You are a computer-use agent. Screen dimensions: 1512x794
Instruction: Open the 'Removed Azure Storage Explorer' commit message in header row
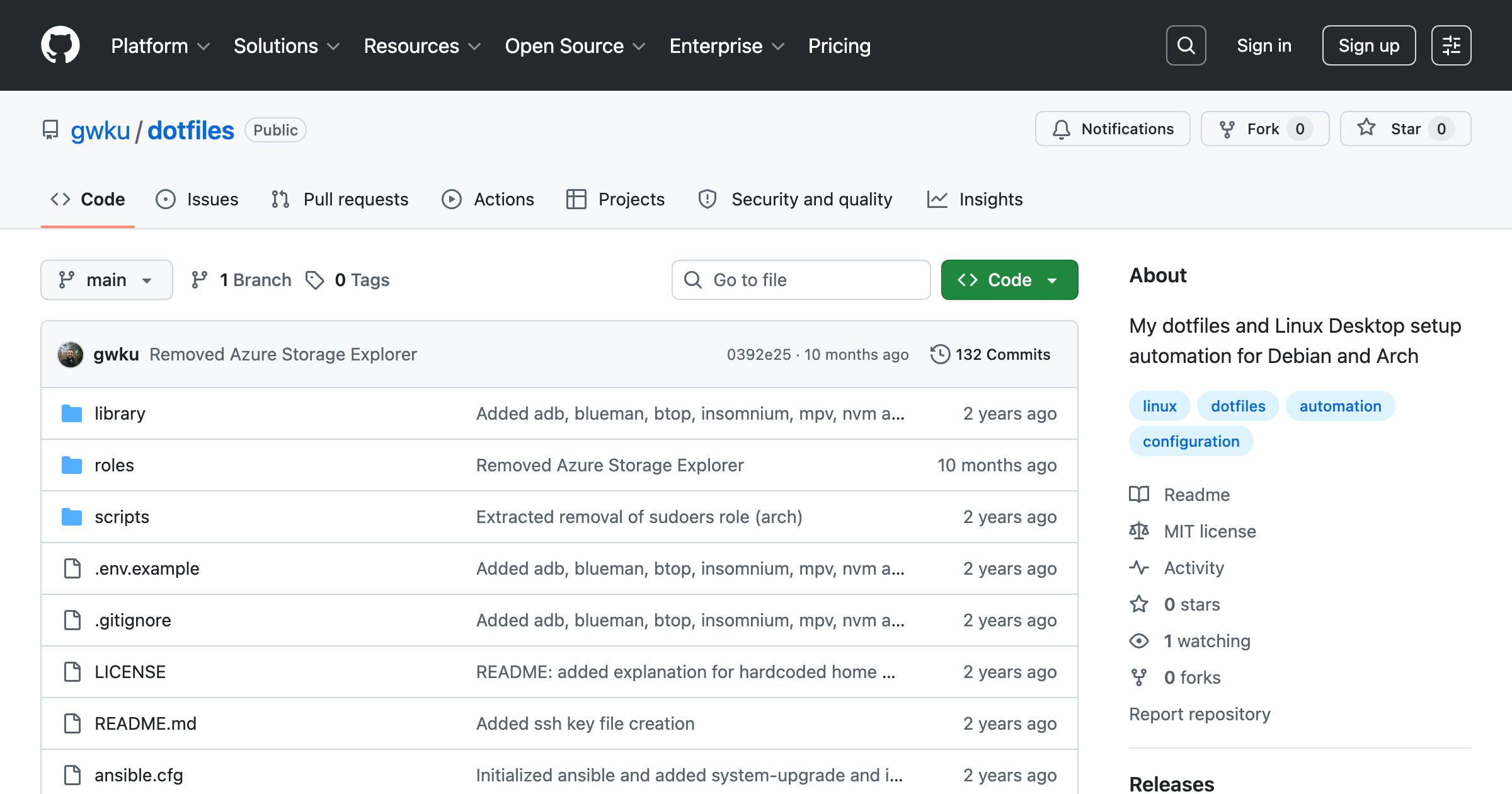pyautogui.click(x=283, y=354)
